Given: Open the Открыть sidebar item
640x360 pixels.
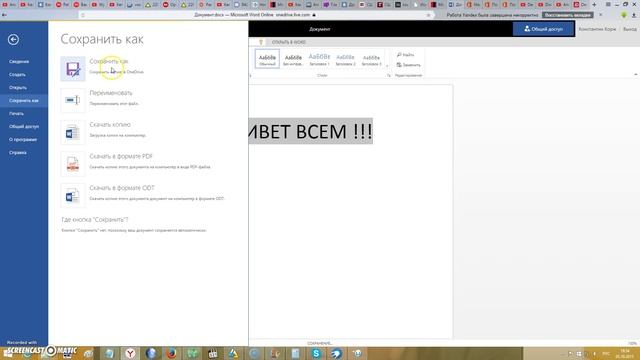Looking at the screenshot, I should tap(18, 87).
